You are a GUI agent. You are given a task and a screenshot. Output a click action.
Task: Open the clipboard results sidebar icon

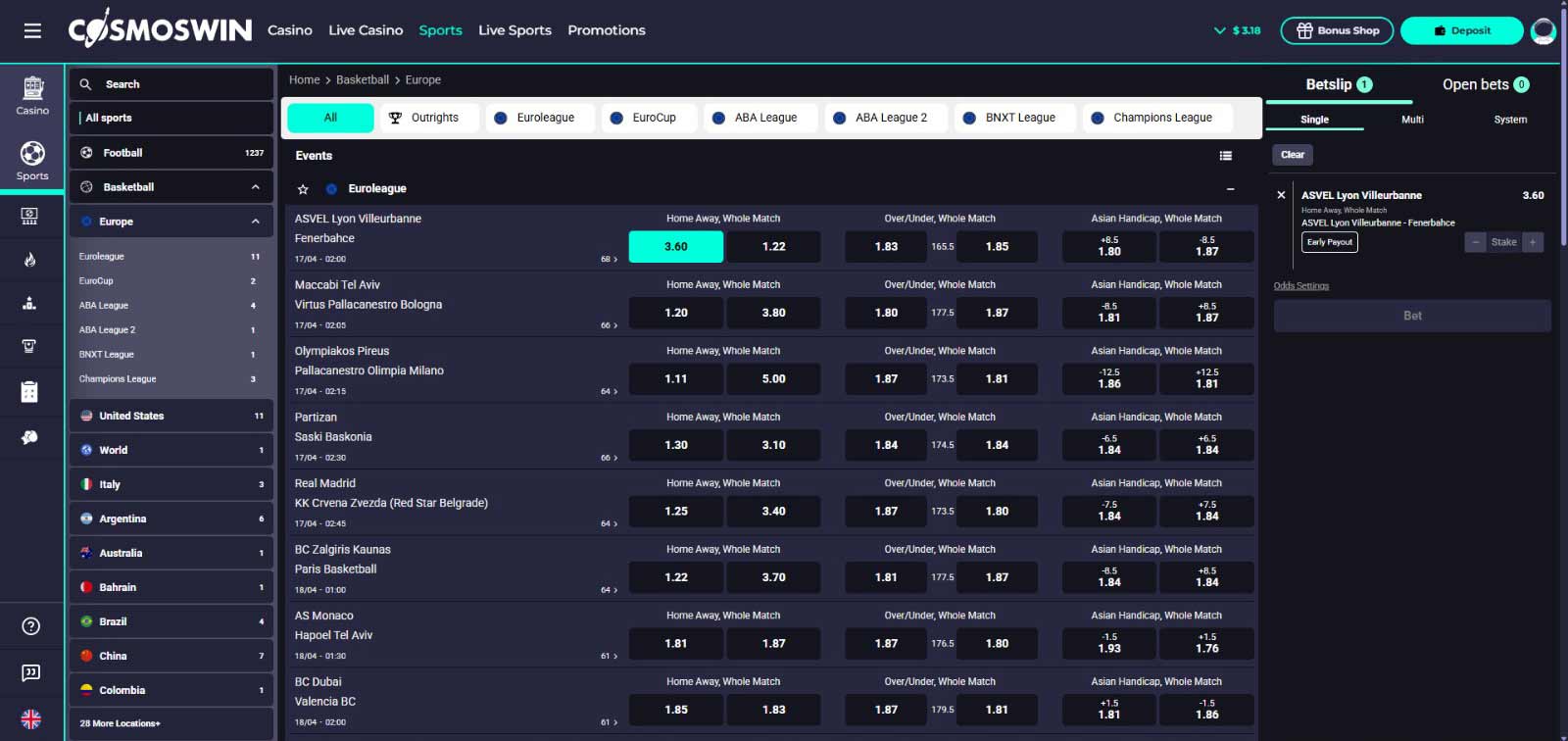29,392
